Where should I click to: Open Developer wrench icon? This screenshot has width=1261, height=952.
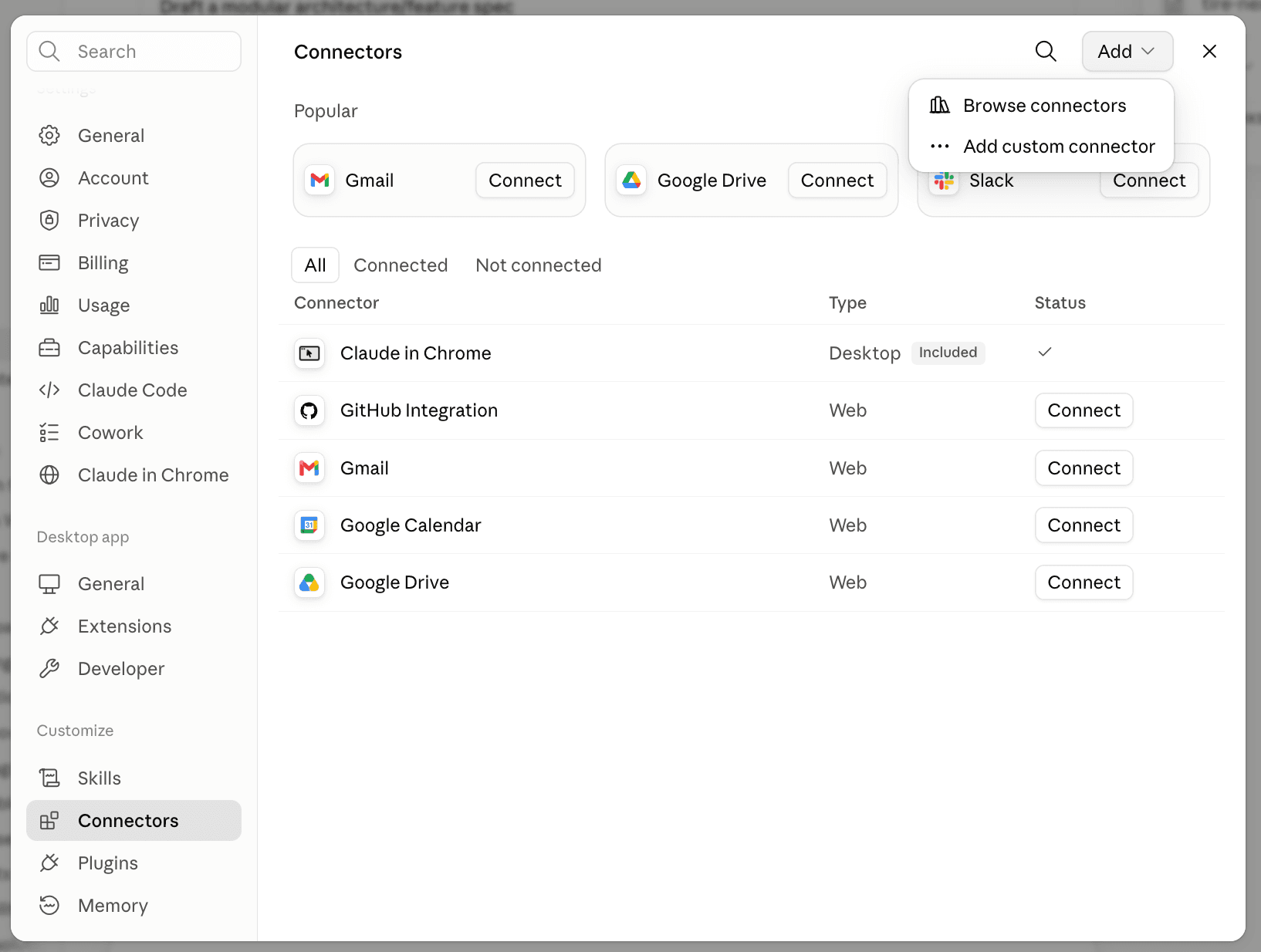[x=49, y=669]
